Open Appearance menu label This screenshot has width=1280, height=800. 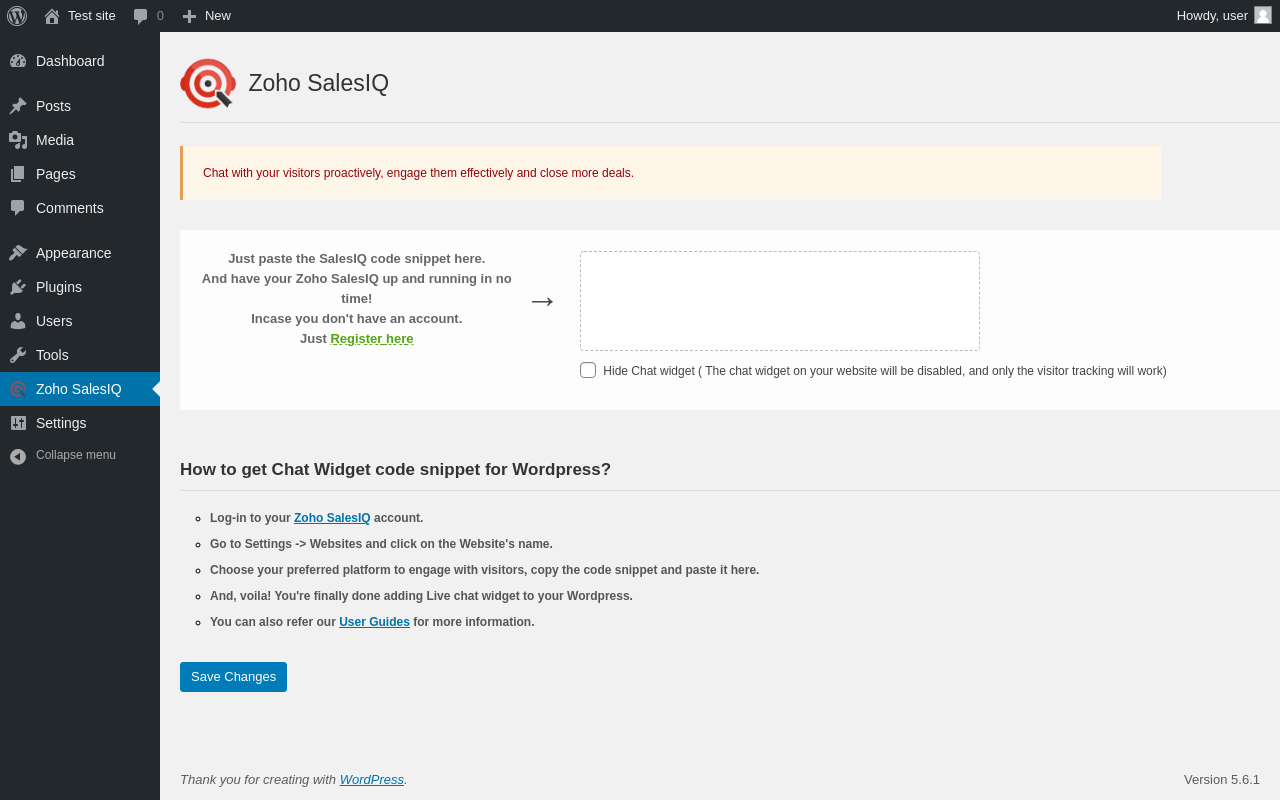pos(74,253)
